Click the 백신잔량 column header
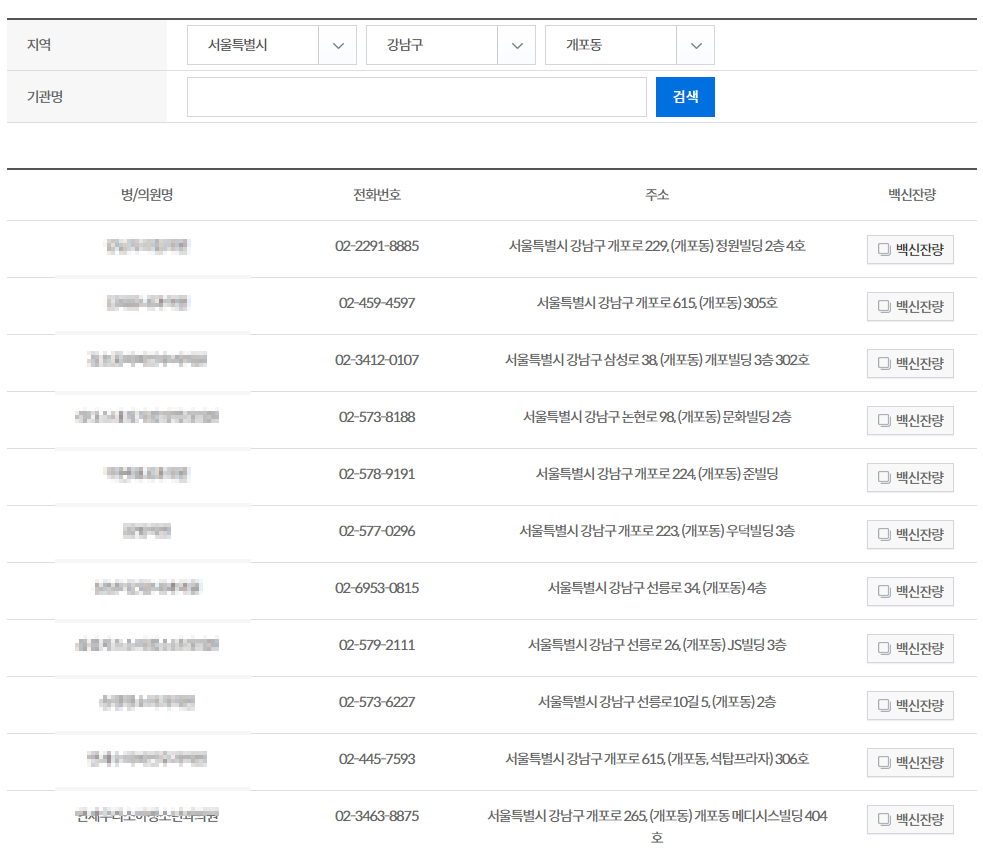This screenshot has height=852, width=983. (911, 194)
